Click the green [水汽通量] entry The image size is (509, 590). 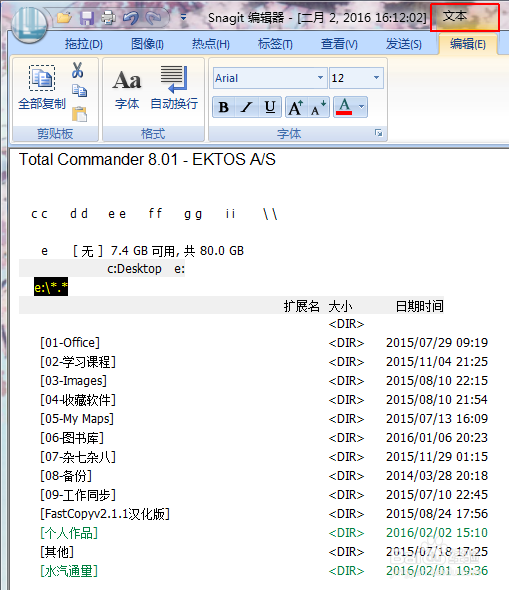coord(69,571)
